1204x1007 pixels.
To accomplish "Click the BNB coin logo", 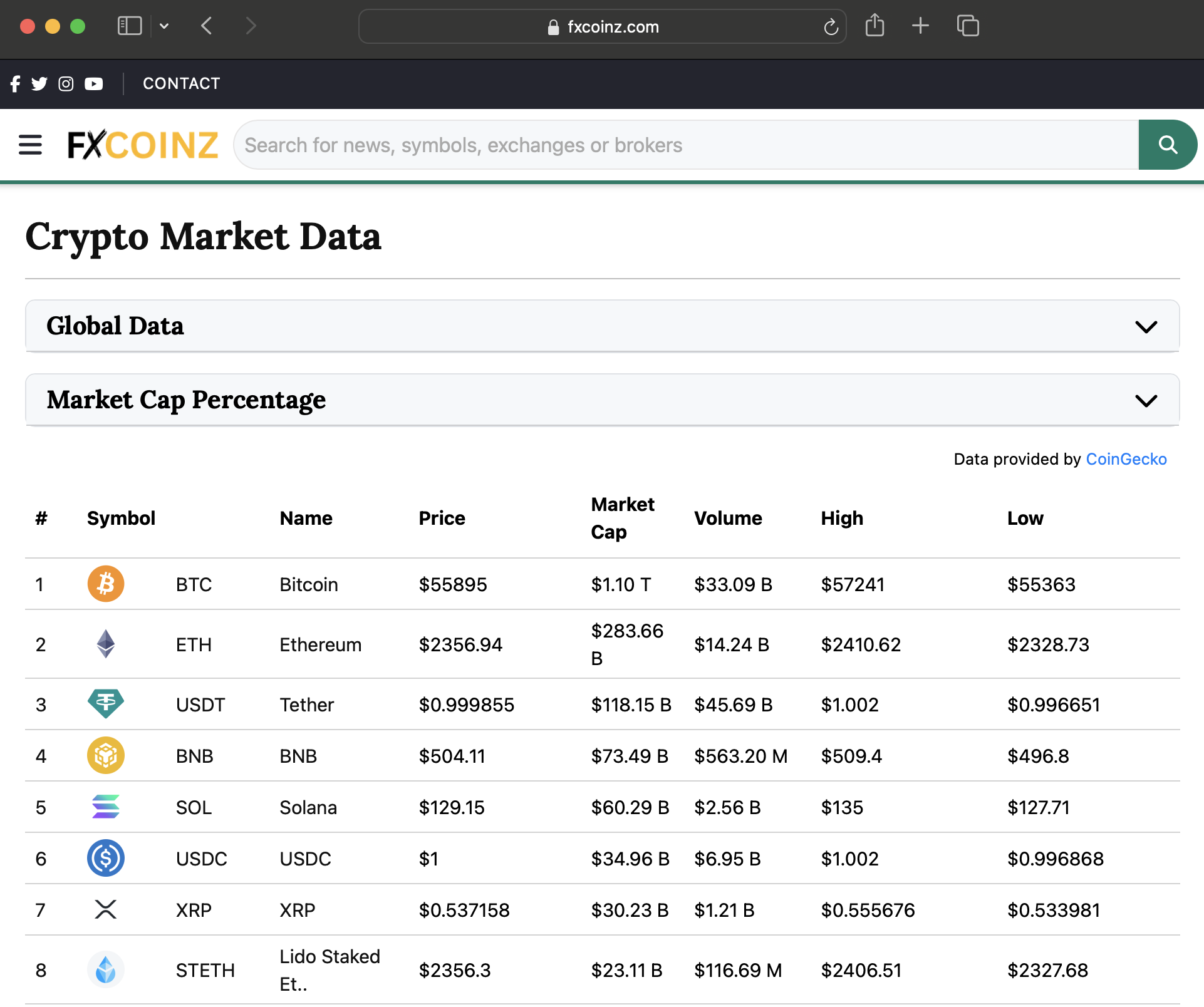I will [x=106, y=755].
